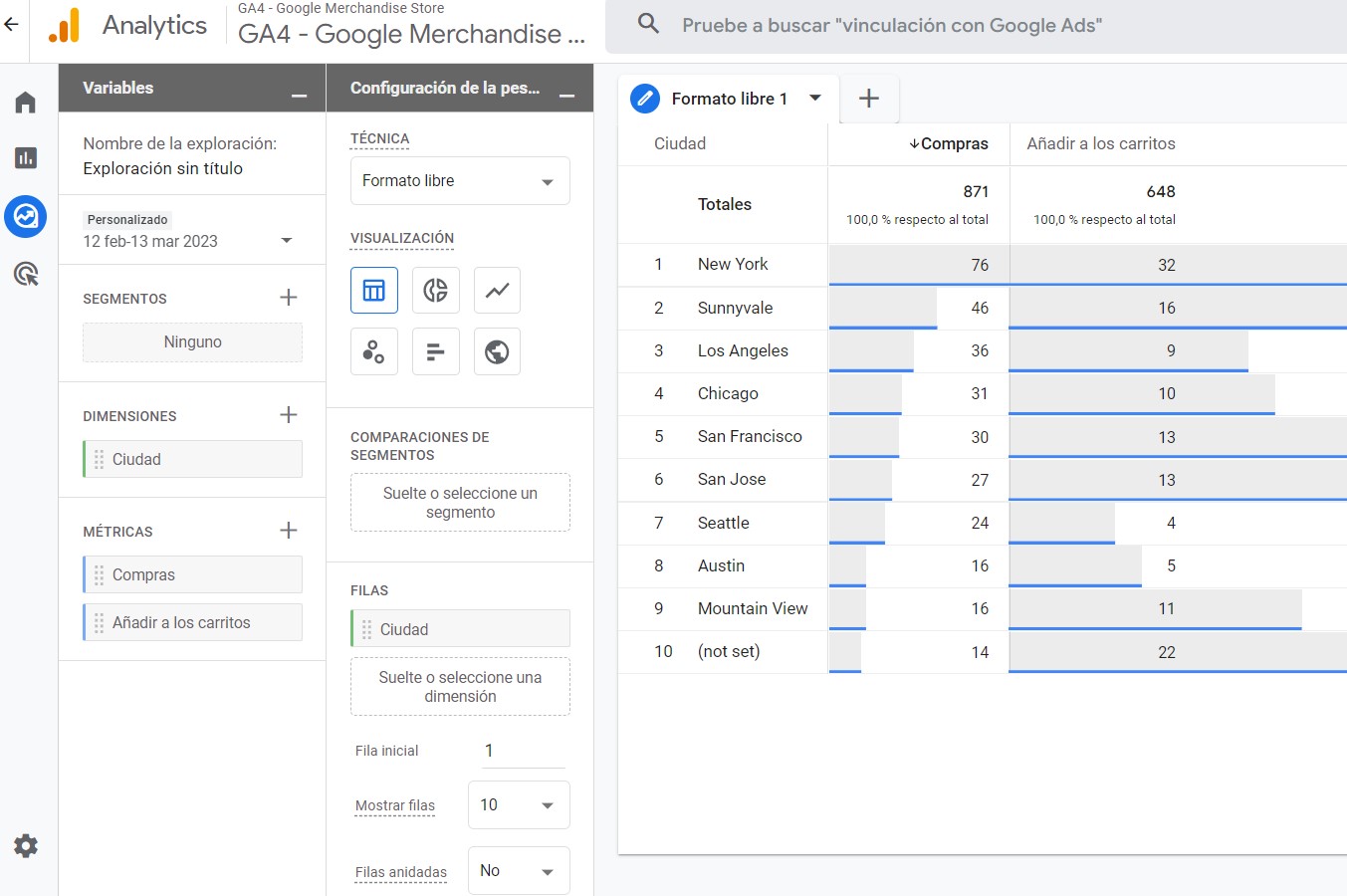Click the pencil icon on Formato libre 1
Image resolution: width=1347 pixels, height=896 pixels.
(645, 99)
